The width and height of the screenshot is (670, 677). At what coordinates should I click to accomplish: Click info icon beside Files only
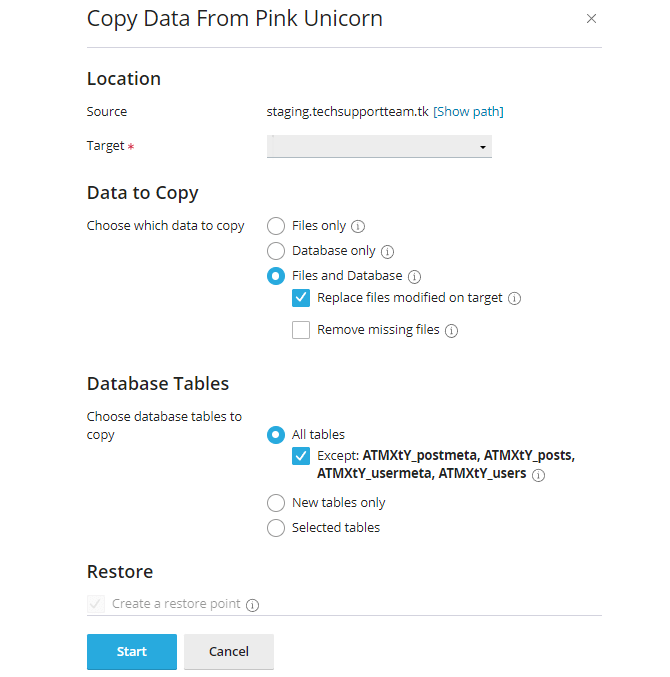(x=358, y=226)
